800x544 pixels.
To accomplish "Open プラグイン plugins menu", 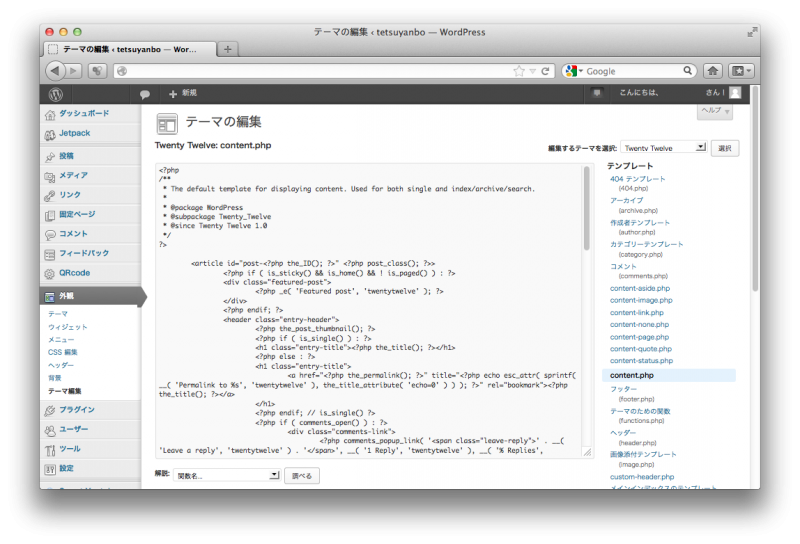I will [77, 410].
